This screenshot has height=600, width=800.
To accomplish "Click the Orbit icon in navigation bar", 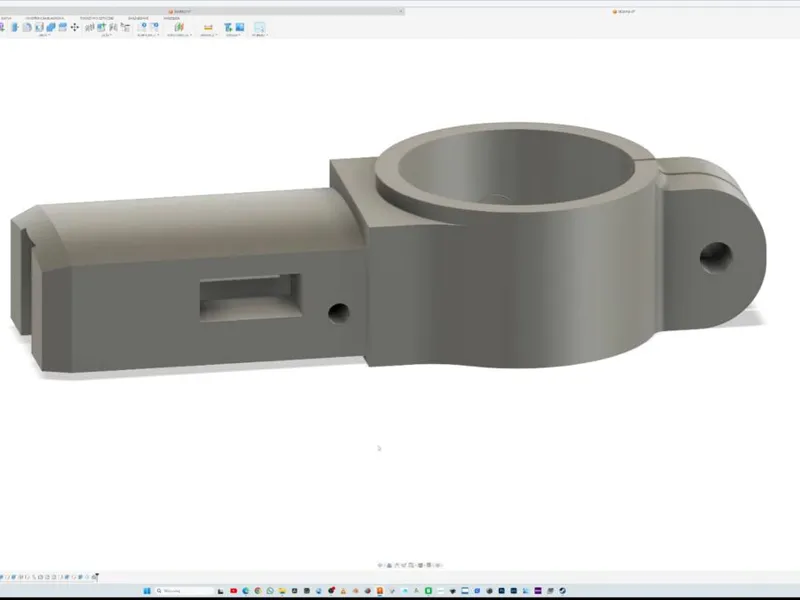I will [x=380, y=565].
